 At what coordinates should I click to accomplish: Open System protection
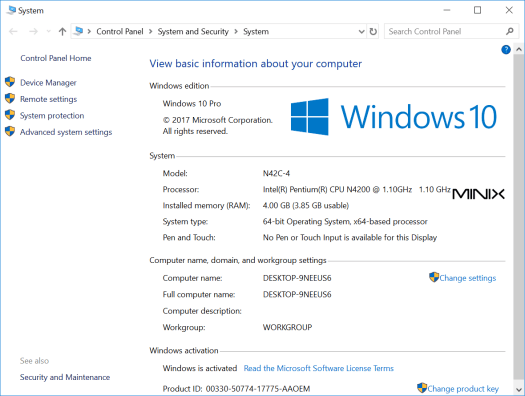(52, 115)
